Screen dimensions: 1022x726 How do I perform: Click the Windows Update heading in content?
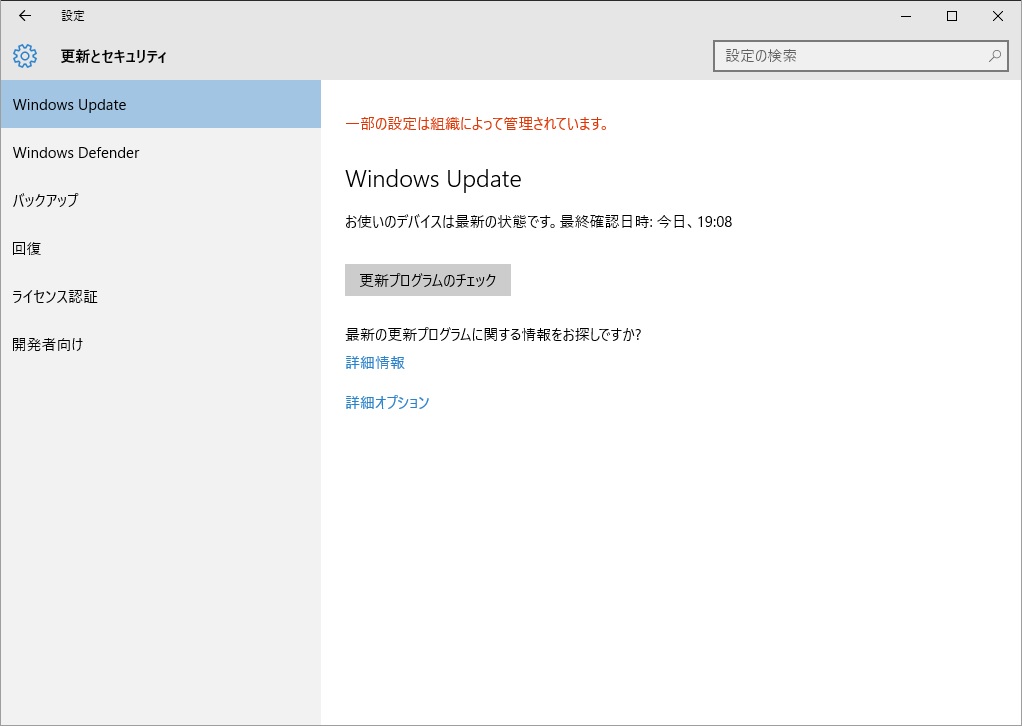pyautogui.click(x=433, y=180)
